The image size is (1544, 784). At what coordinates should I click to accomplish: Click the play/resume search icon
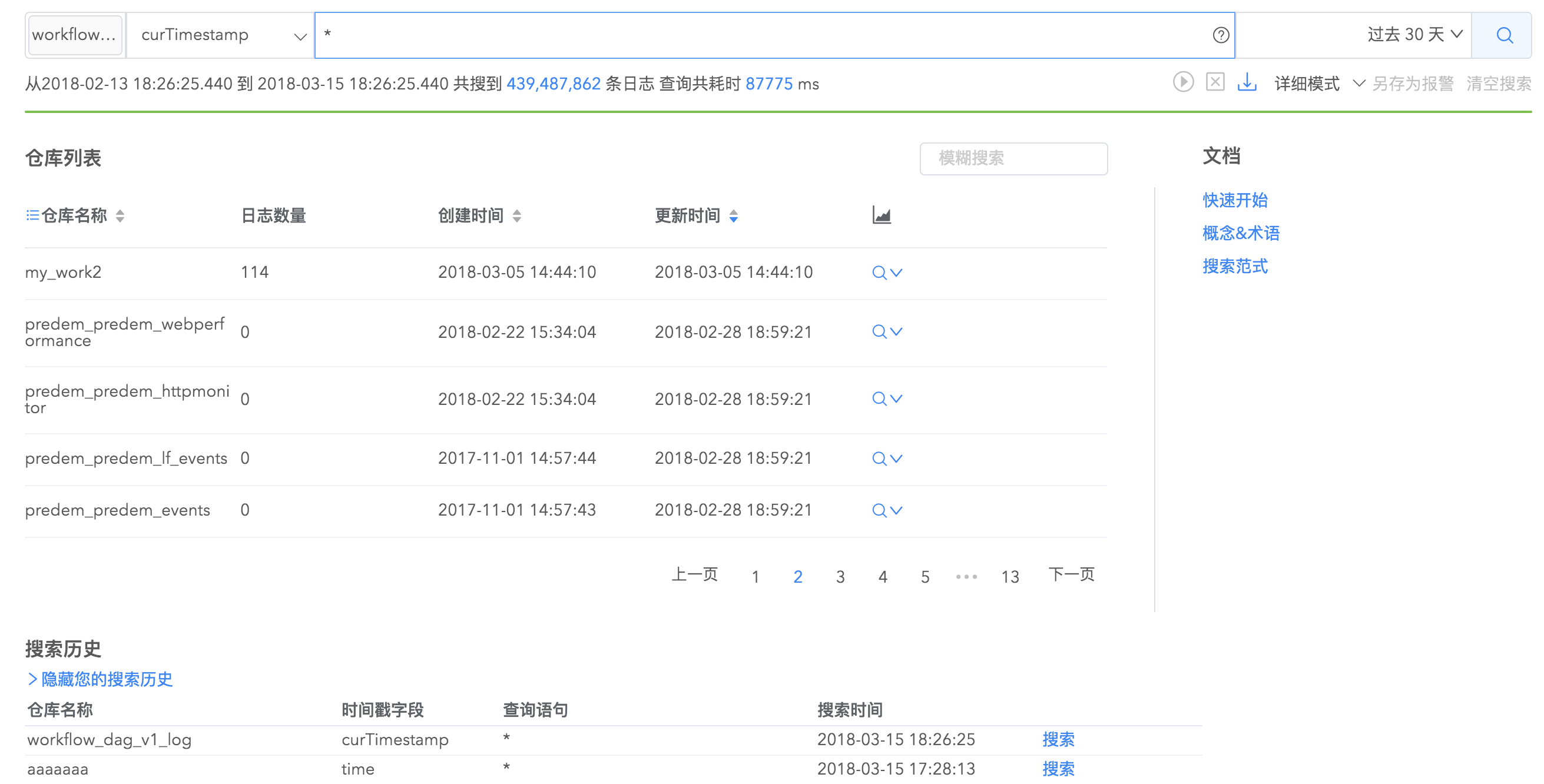click(x=1182, y=82)
